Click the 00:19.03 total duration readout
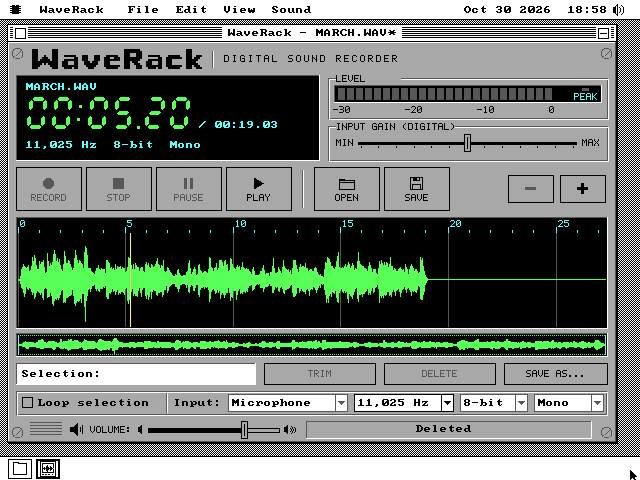This screenshot has height=480, width=640. tap(246, 124)
